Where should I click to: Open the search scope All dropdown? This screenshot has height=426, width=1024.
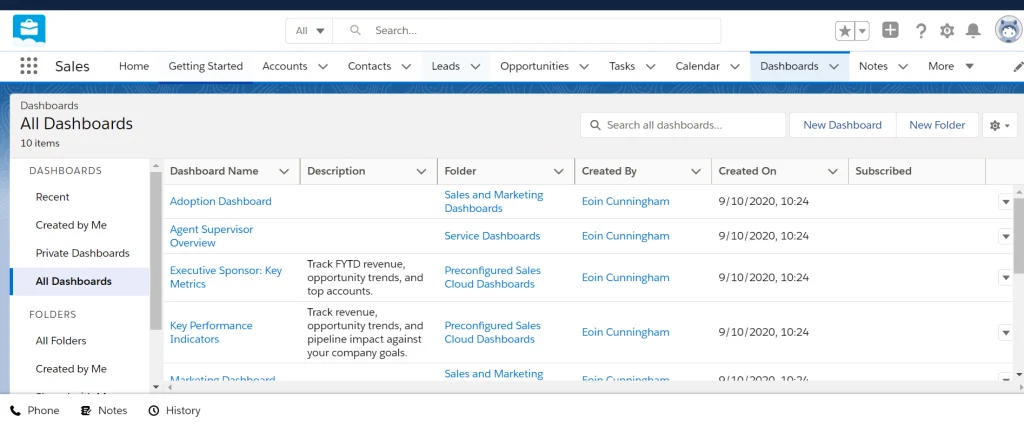(310, 31)
